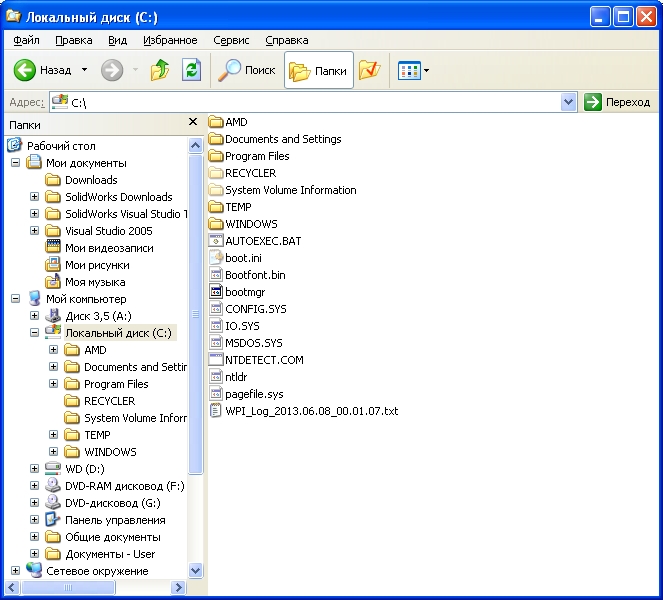The image size is (663, 600).
Task: Select the Bootfont.bin file icon
Action: point(216,275)
